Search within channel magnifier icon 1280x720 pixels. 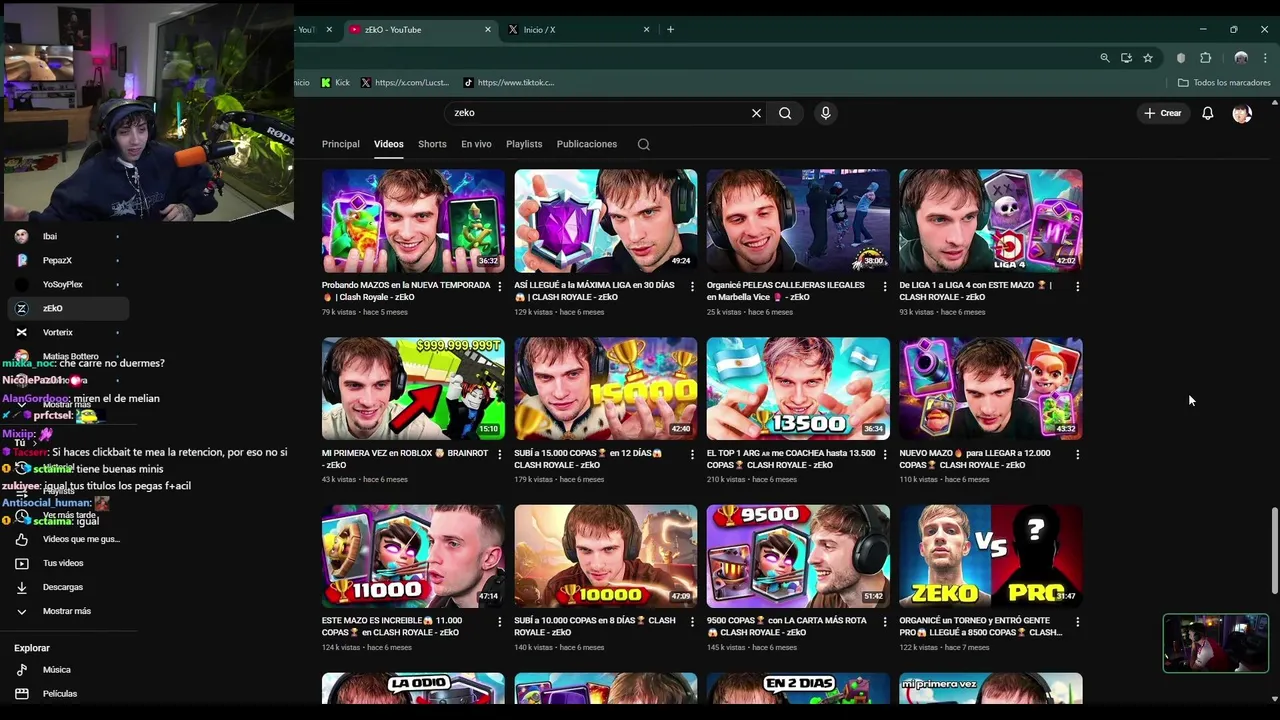[643, 144]
